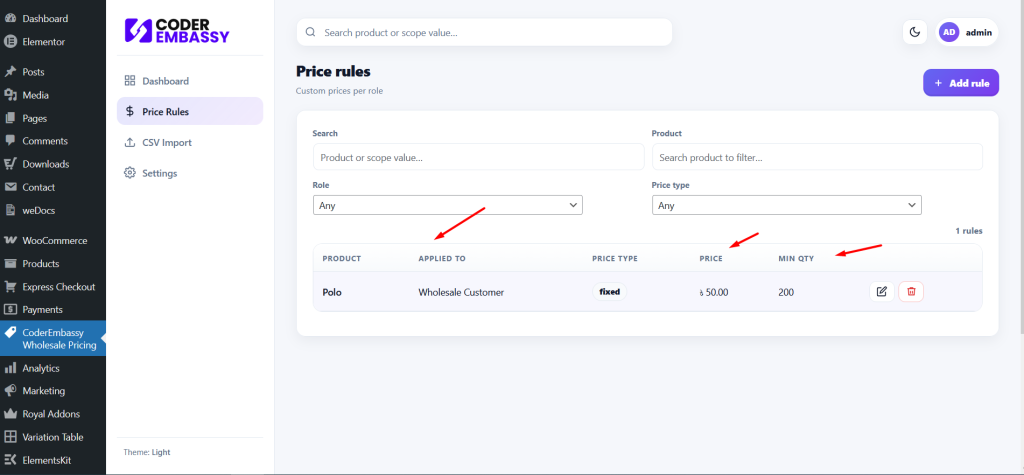Open the plugin Settings gear icon
This screenshot has height=475, width=1024.
pos(130,173)
